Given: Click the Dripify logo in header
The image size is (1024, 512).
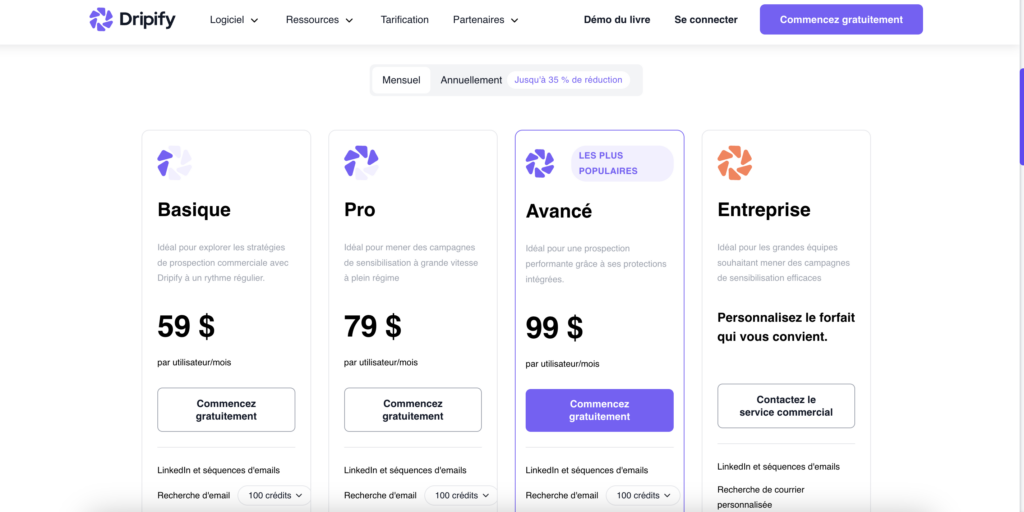Looking at the screenshot, I should [x=132, y=20].
